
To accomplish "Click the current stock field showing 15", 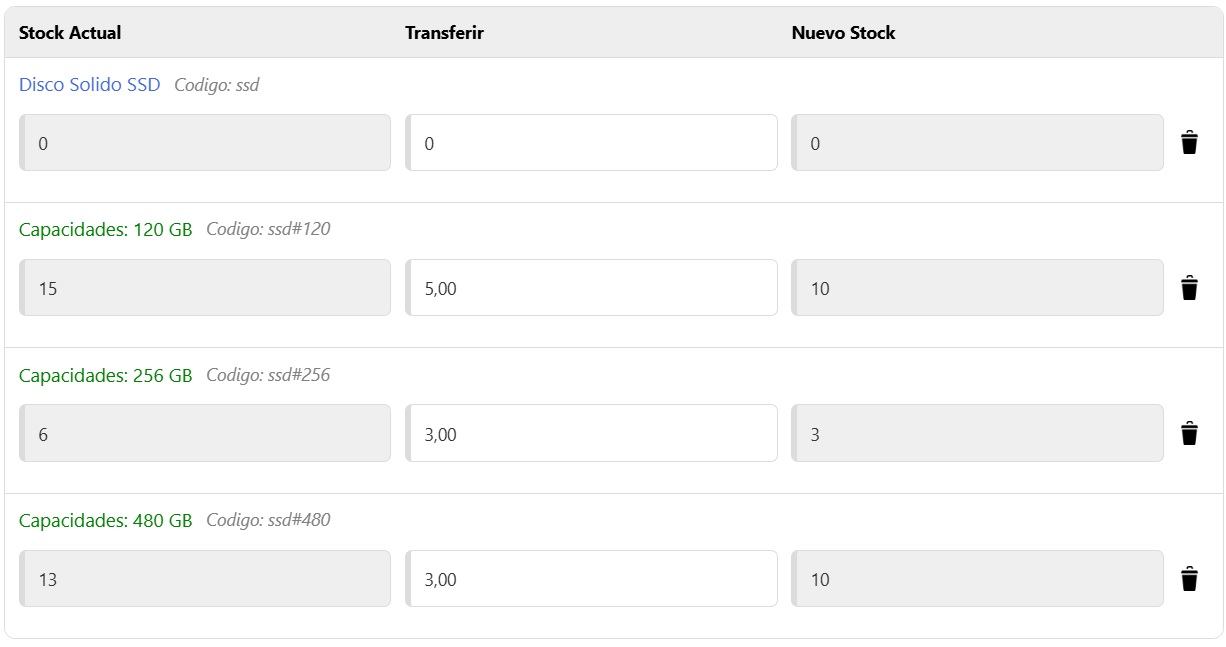I will click(205, 289).
